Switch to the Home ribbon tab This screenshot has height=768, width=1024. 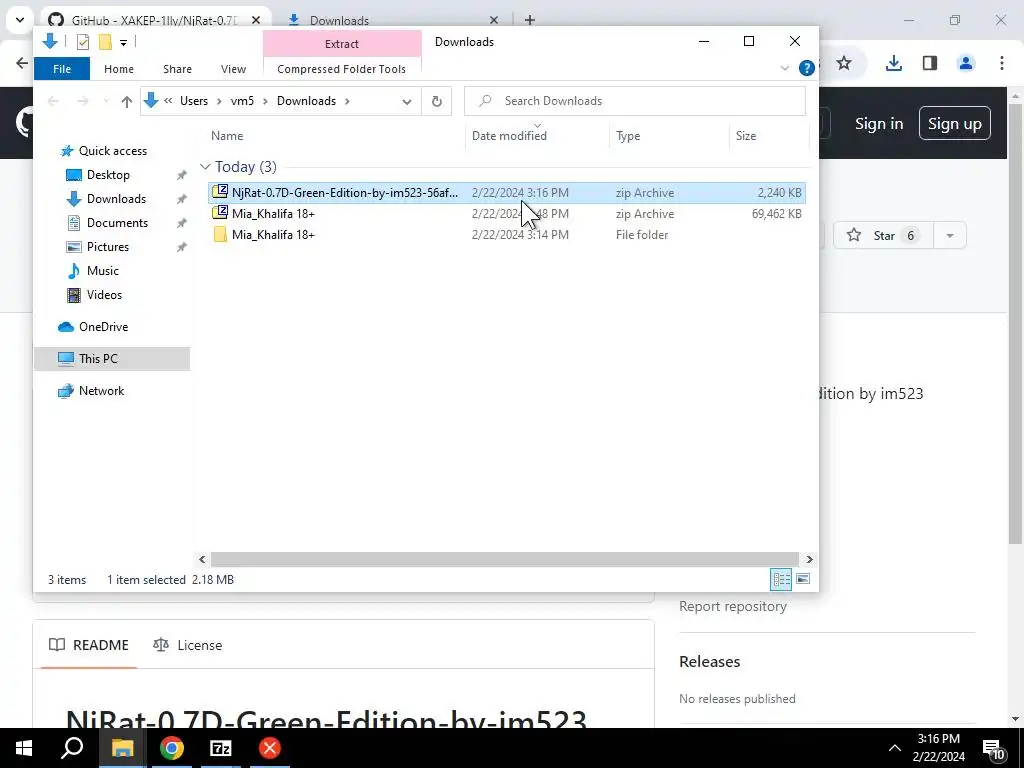click(x=119, y=69)
